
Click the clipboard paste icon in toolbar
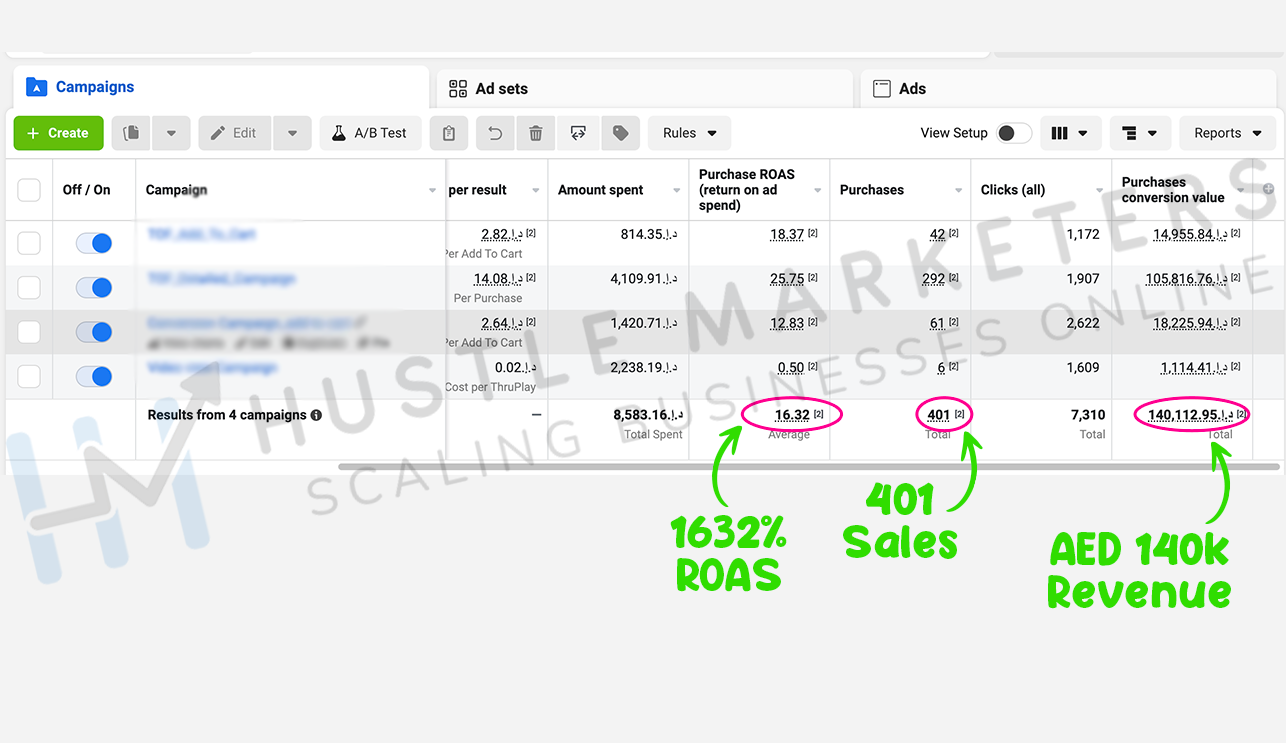click(449, 133)
